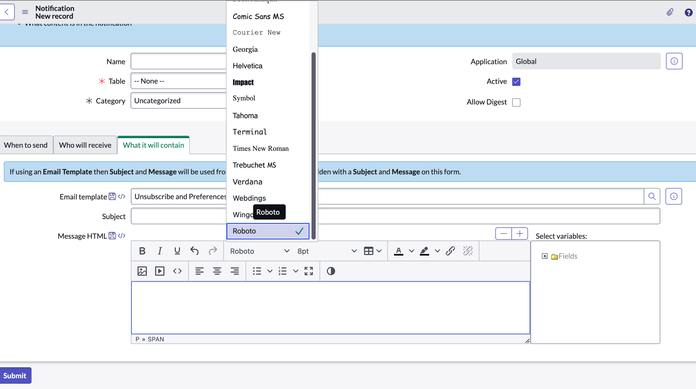Click the Email template info icon
The image size is (696, 389).
(673, 196)
